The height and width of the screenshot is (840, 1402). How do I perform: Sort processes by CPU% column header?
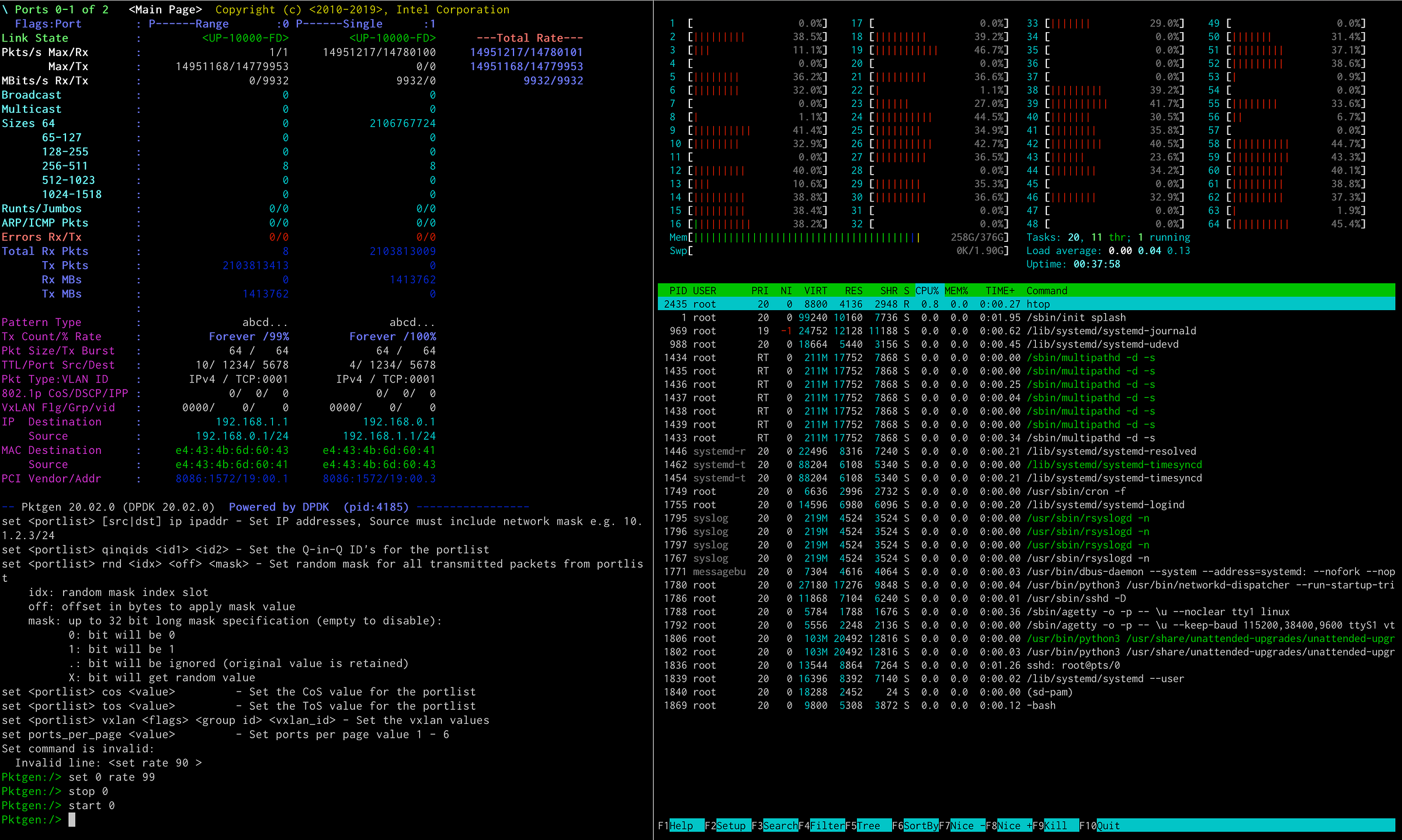(x=927, y=290)
